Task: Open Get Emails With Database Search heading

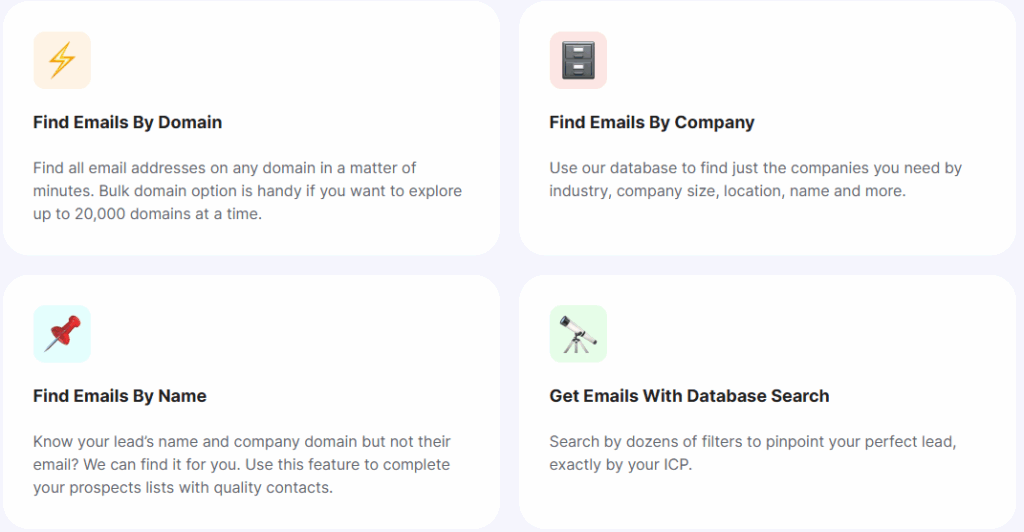Action: point(689,396)
